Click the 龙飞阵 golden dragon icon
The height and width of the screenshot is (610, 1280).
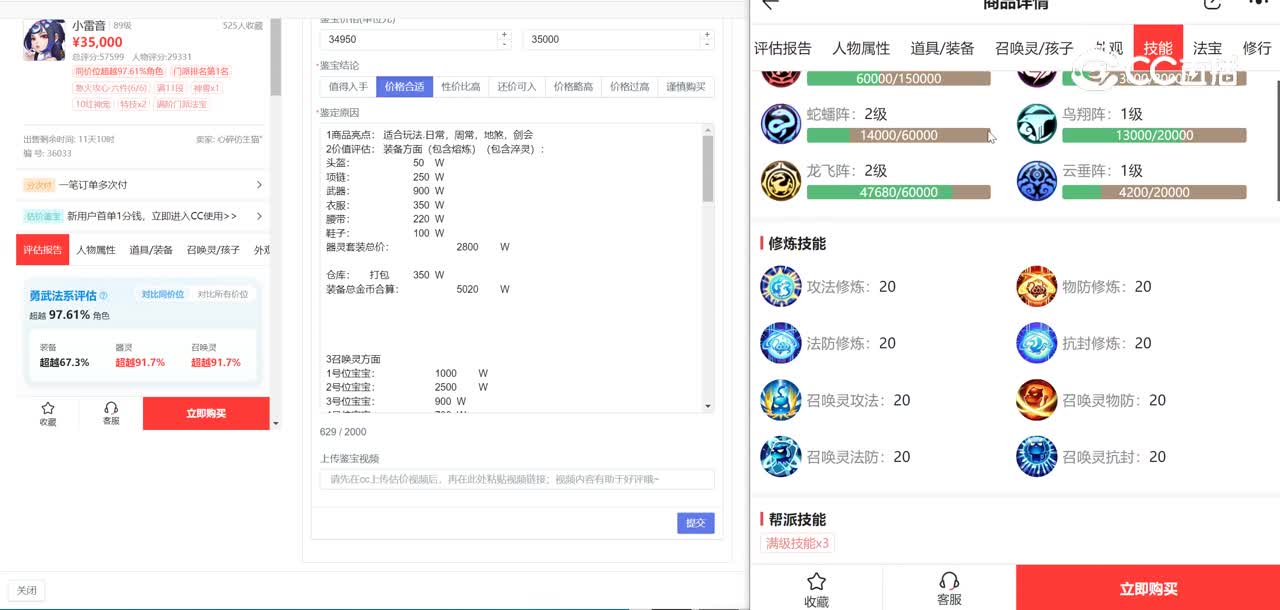[781, 181]
